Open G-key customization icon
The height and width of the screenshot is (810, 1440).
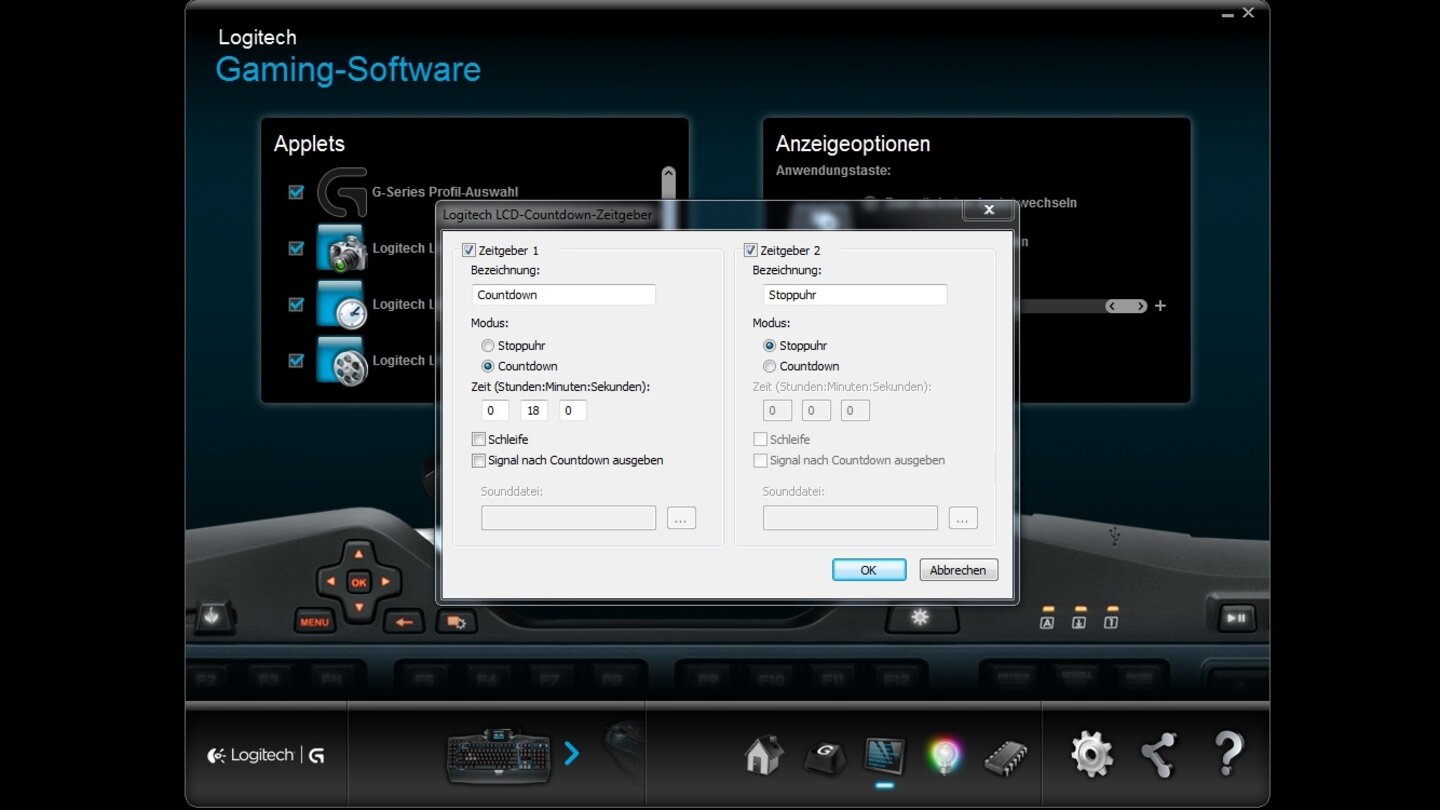pyautogui.click(x=825, y=756)
